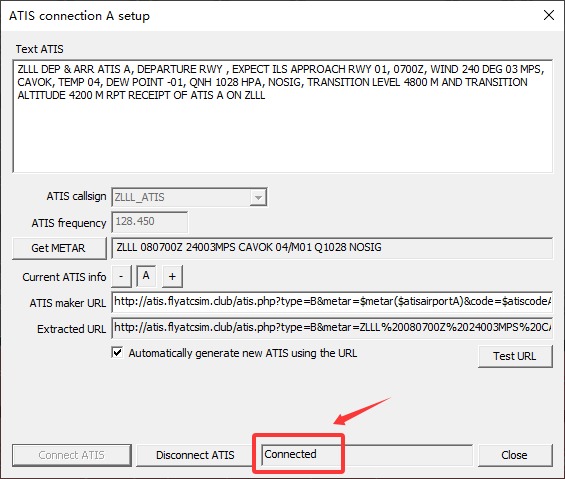Click the ATIS maker URL field
The width and height of the screenshot is (565, 479).
(332, 302)
